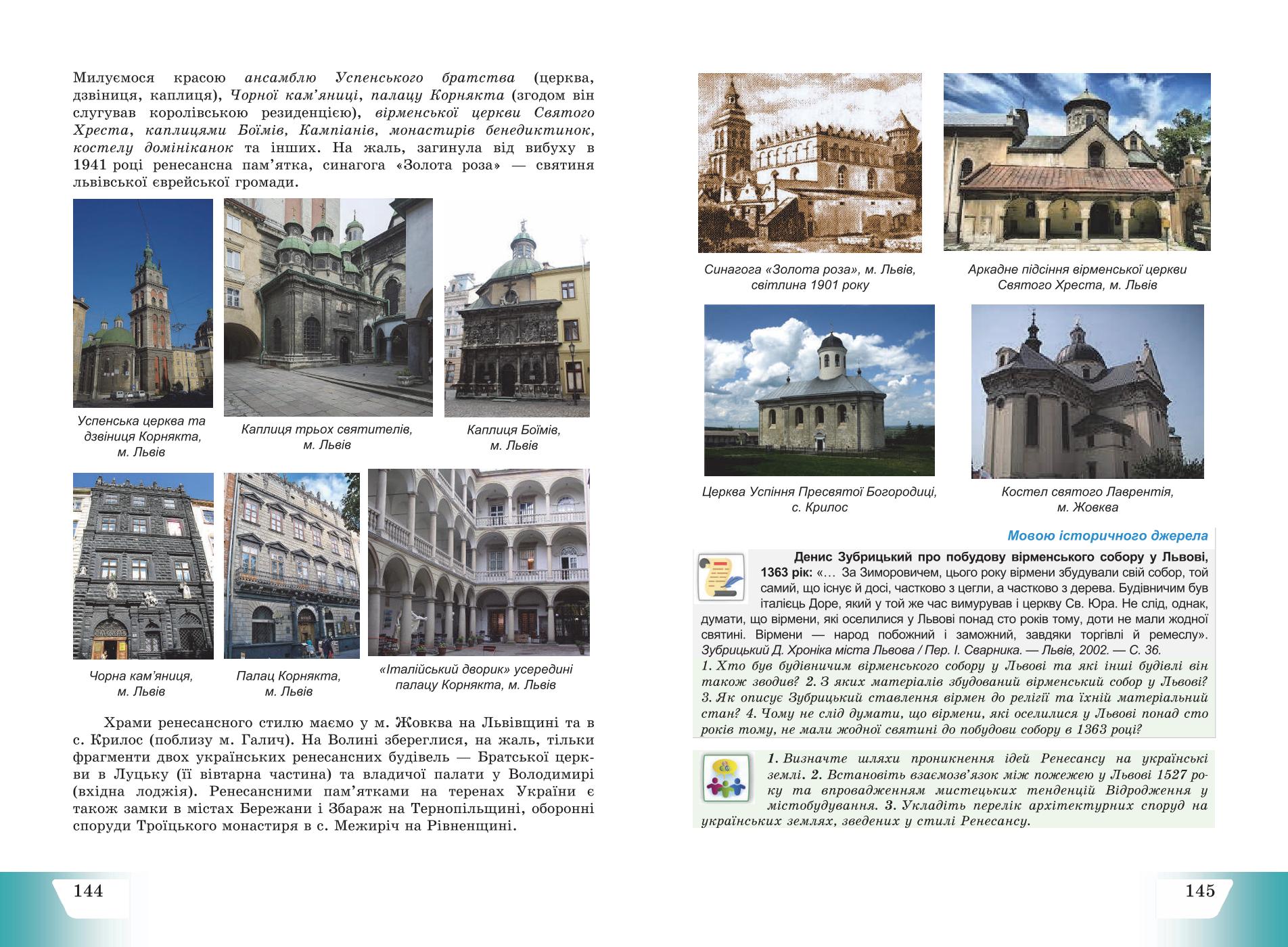Click question 1 Хто був будівничим вірменського собору
Screen dimensions: 1288x947
click(954, 674)
